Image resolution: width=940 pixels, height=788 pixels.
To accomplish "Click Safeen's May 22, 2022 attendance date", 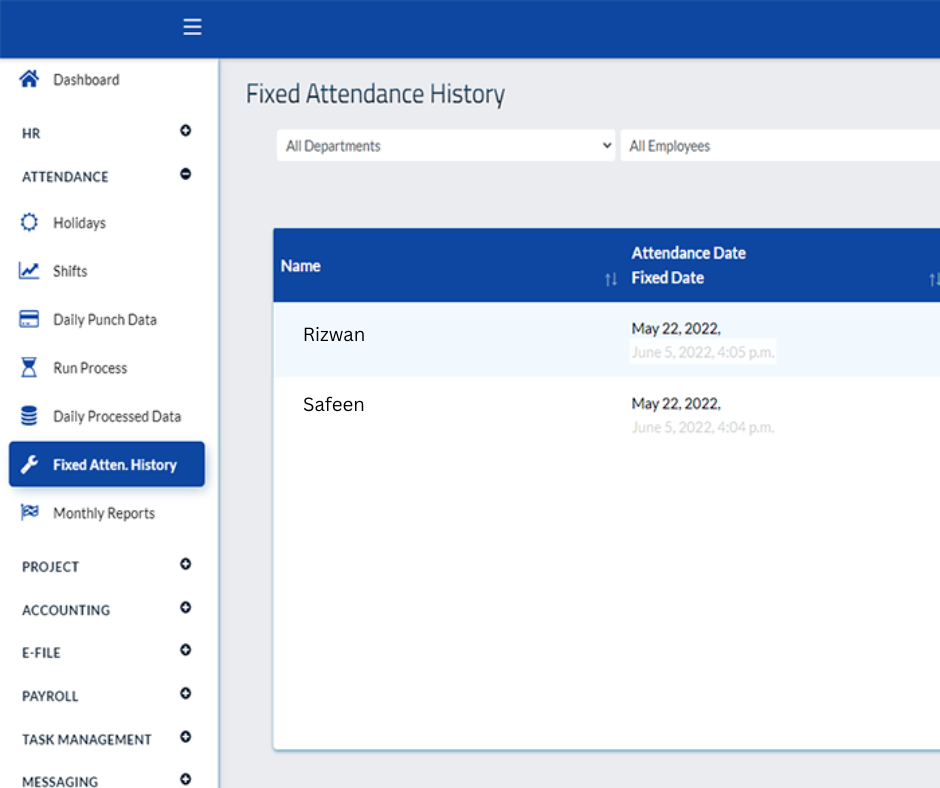I will click(x=676, y=404).
